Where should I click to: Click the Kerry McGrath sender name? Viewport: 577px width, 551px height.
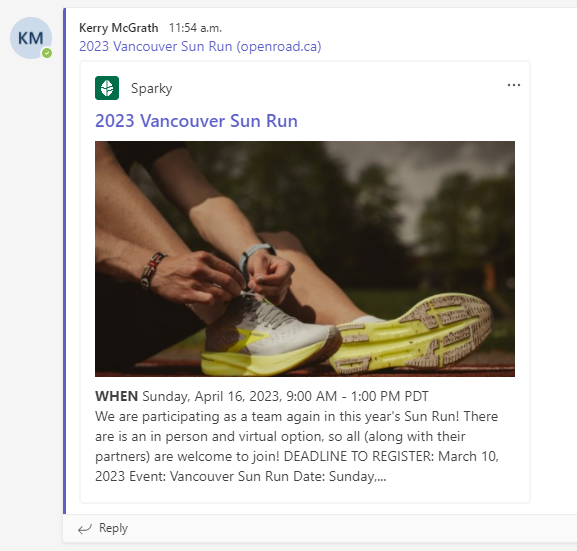click(118, 28)
